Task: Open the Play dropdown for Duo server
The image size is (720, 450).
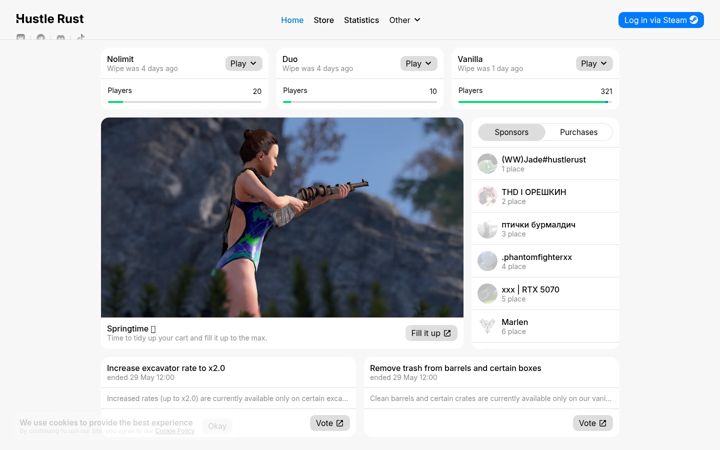Action: coord(419,63)
